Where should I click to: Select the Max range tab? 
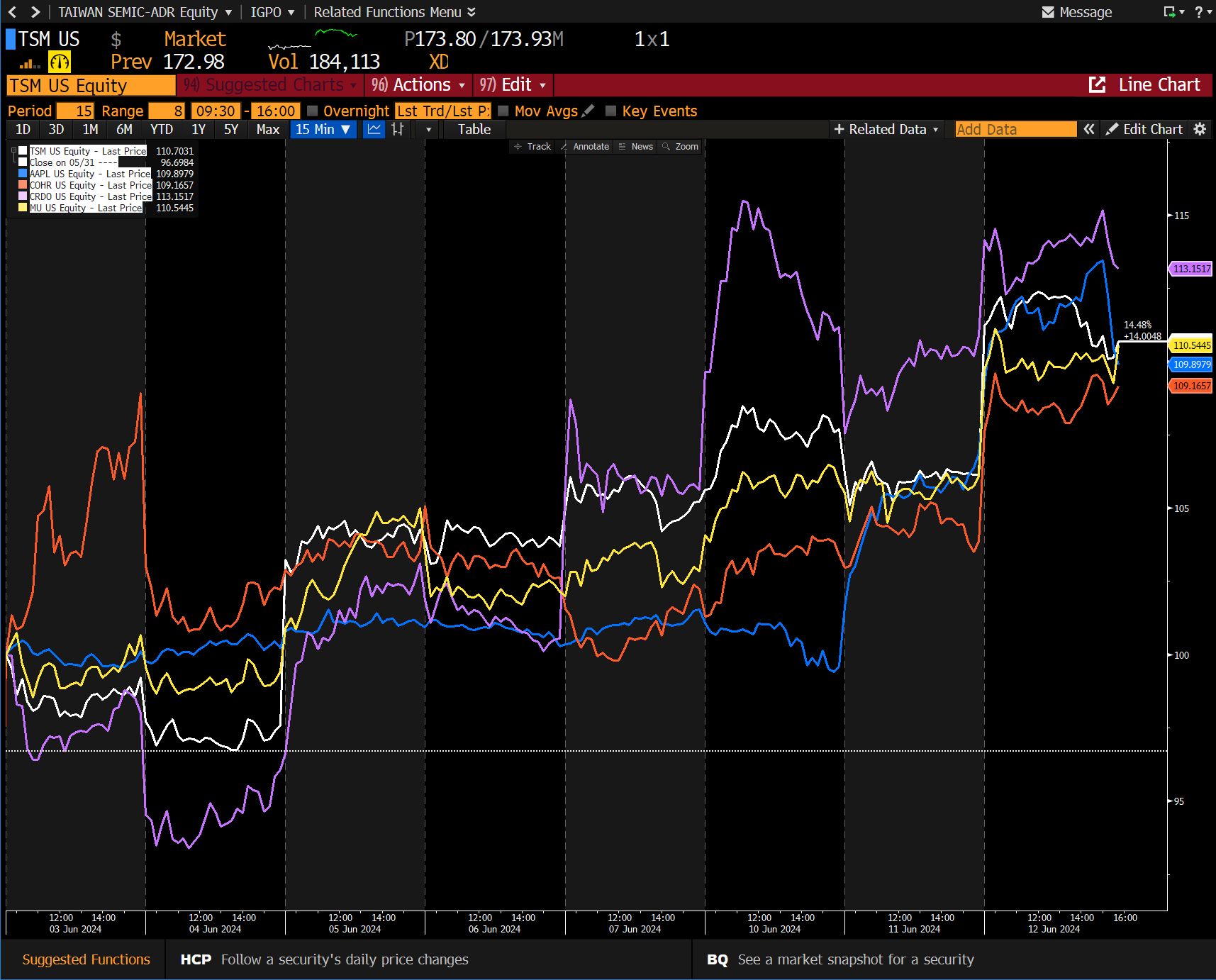268,129
